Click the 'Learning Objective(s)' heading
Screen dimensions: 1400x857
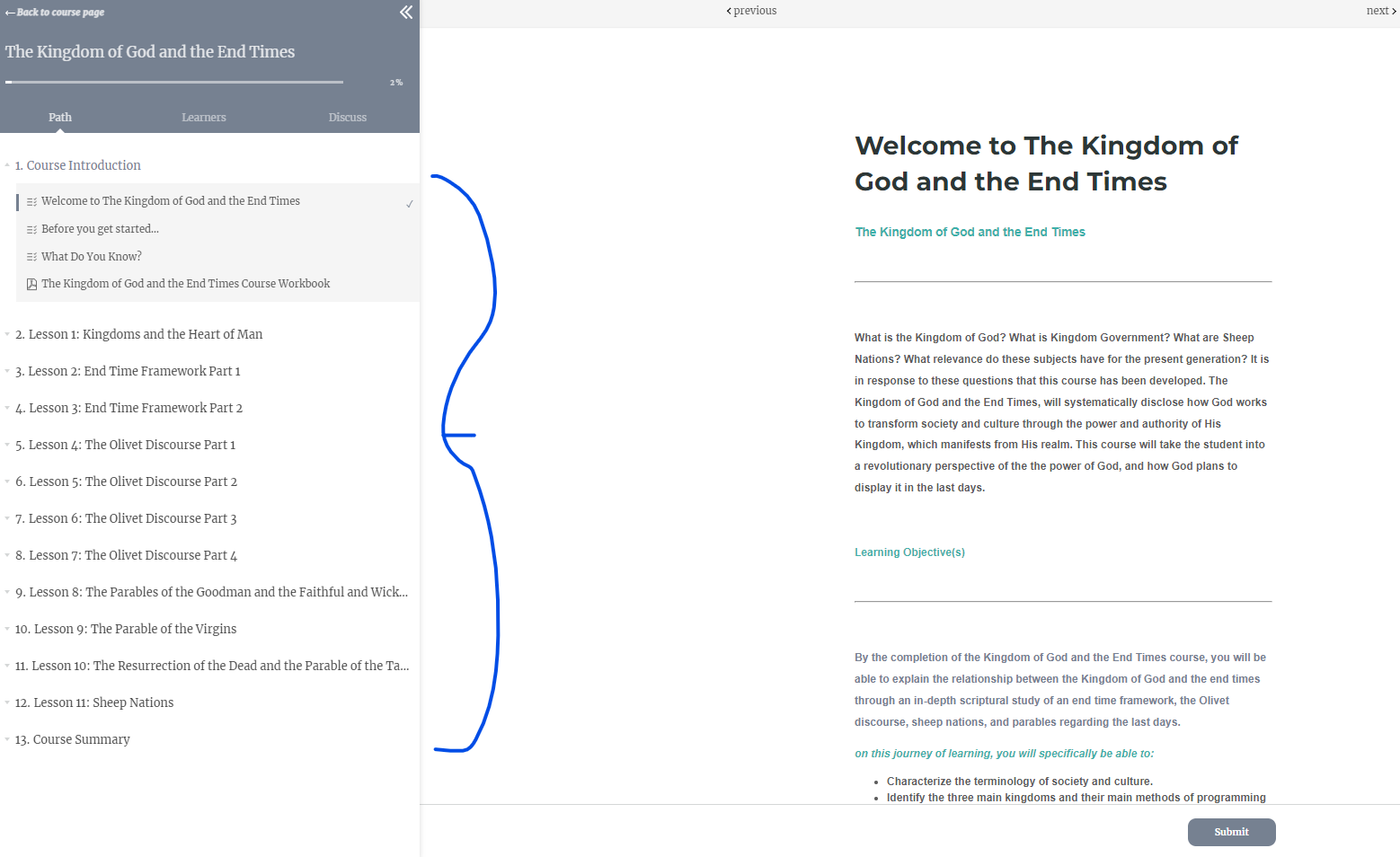909,552
